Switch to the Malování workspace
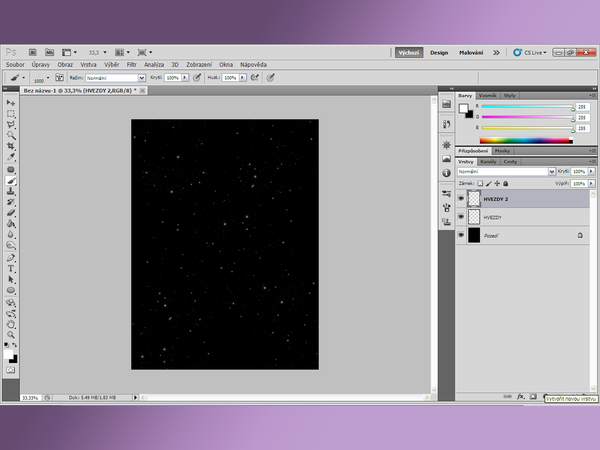600x450 pixels. 471,52
